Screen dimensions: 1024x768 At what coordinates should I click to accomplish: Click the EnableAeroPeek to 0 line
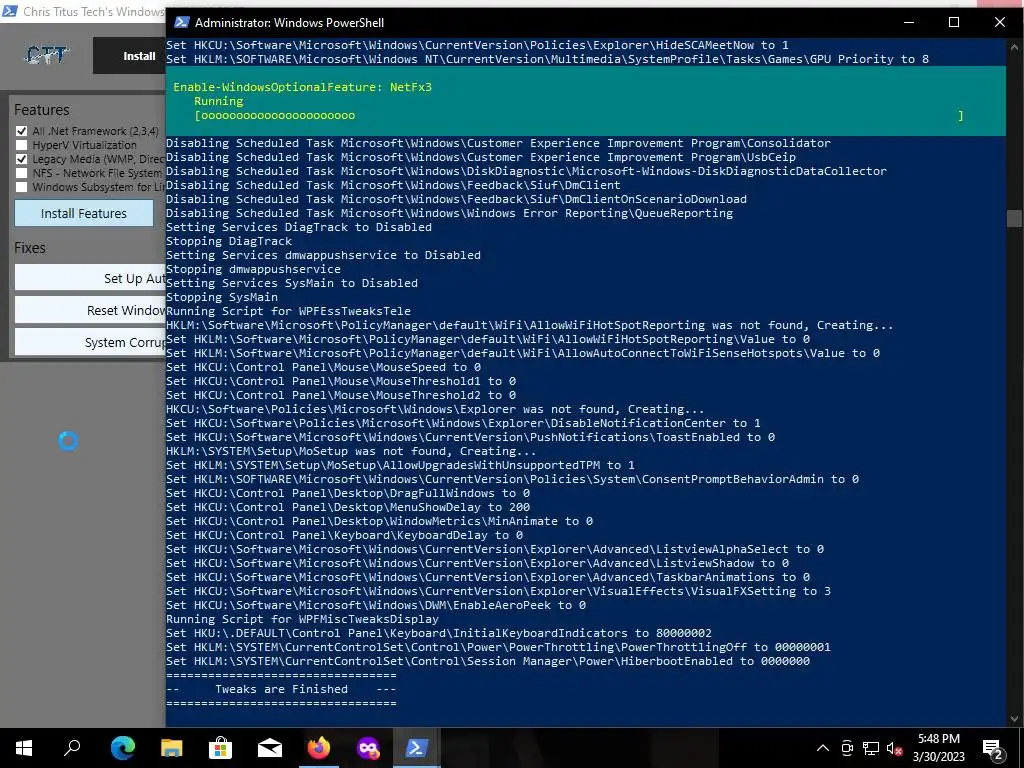coord(376,605)
